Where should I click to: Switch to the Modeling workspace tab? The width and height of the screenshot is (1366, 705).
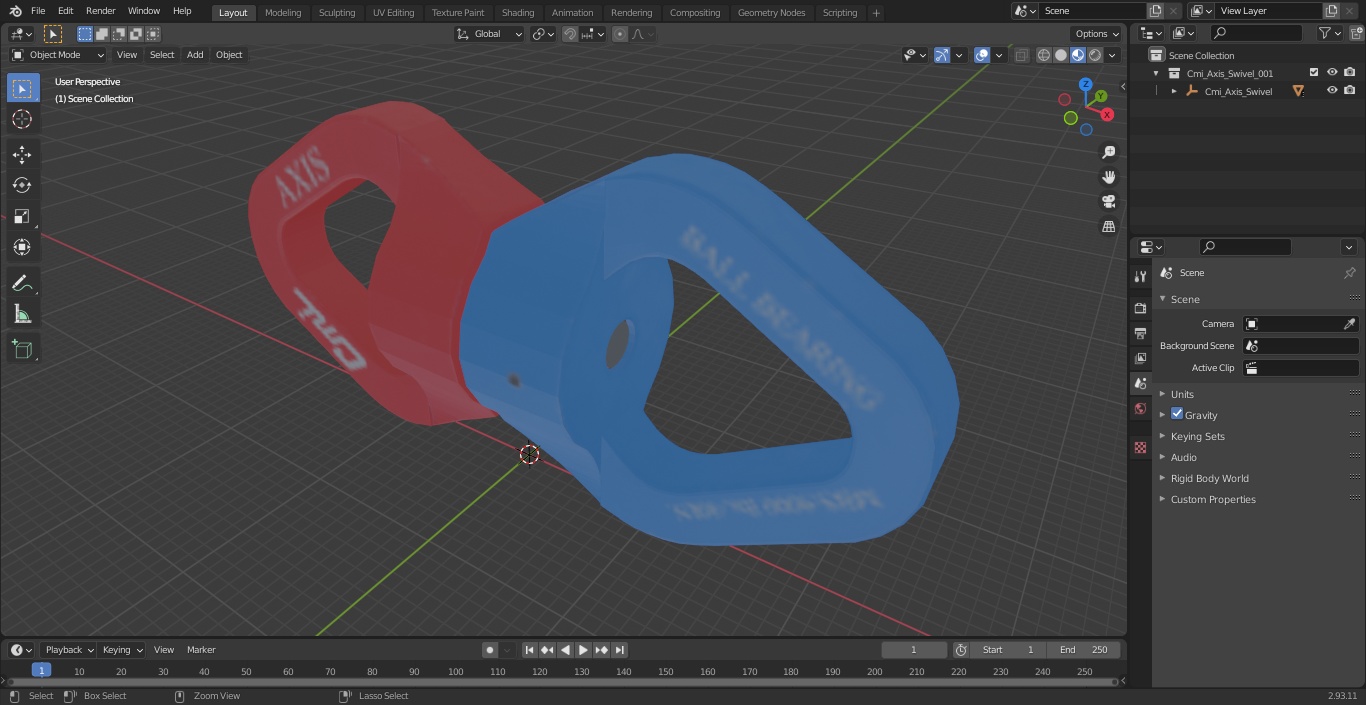(x=283, y=12)
